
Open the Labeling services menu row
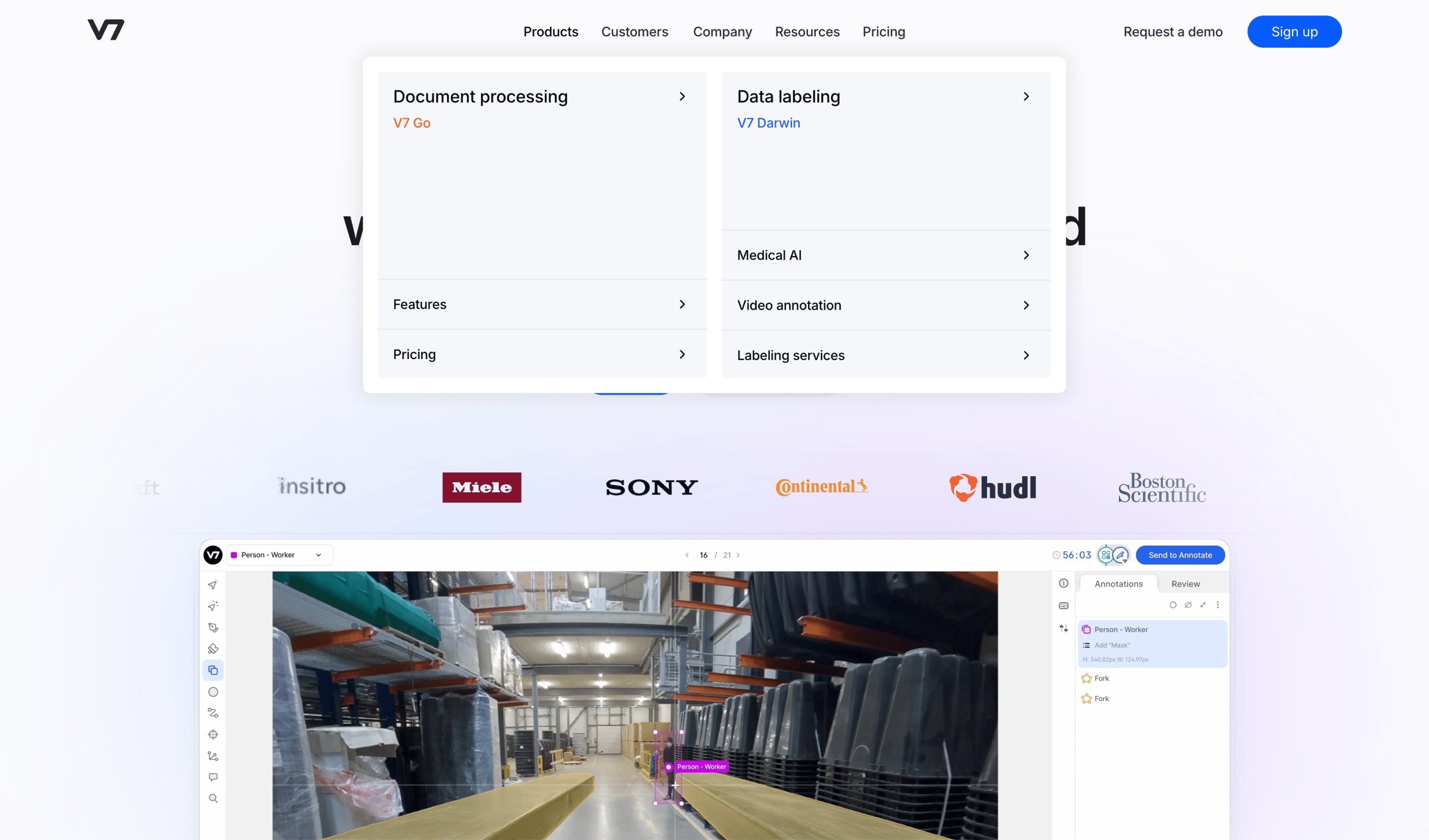(x=886, y=355)
